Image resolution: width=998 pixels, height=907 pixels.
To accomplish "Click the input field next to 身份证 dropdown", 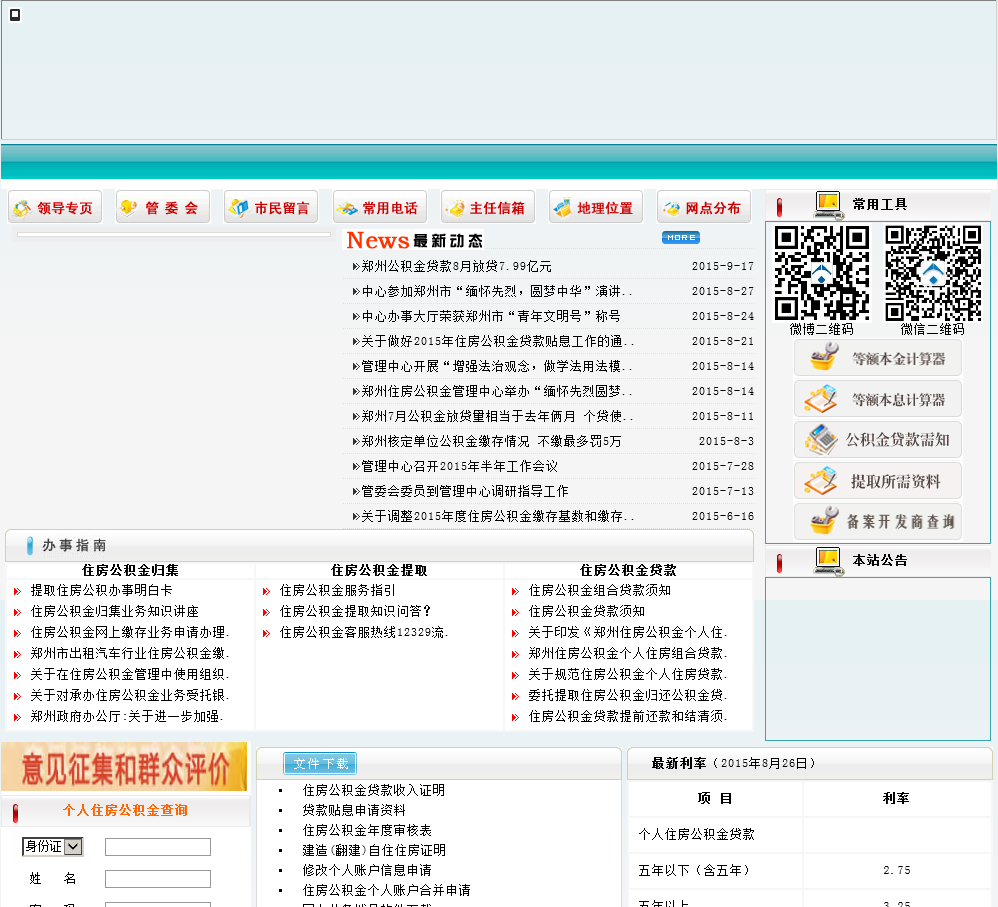I will tap(158, 847).
